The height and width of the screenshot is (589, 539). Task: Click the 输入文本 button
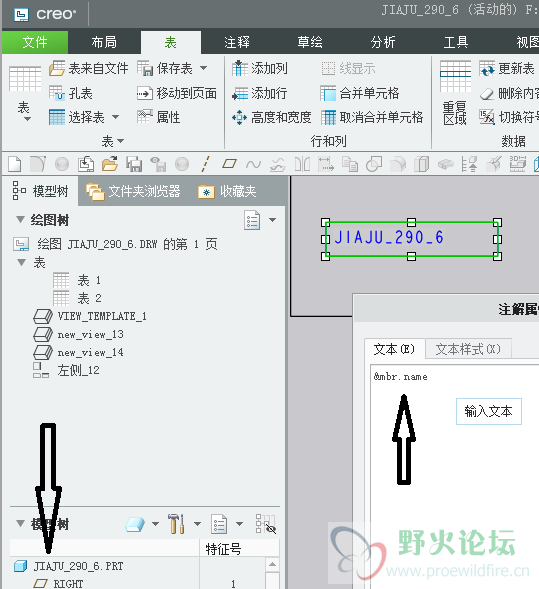[x=489, y=411]
